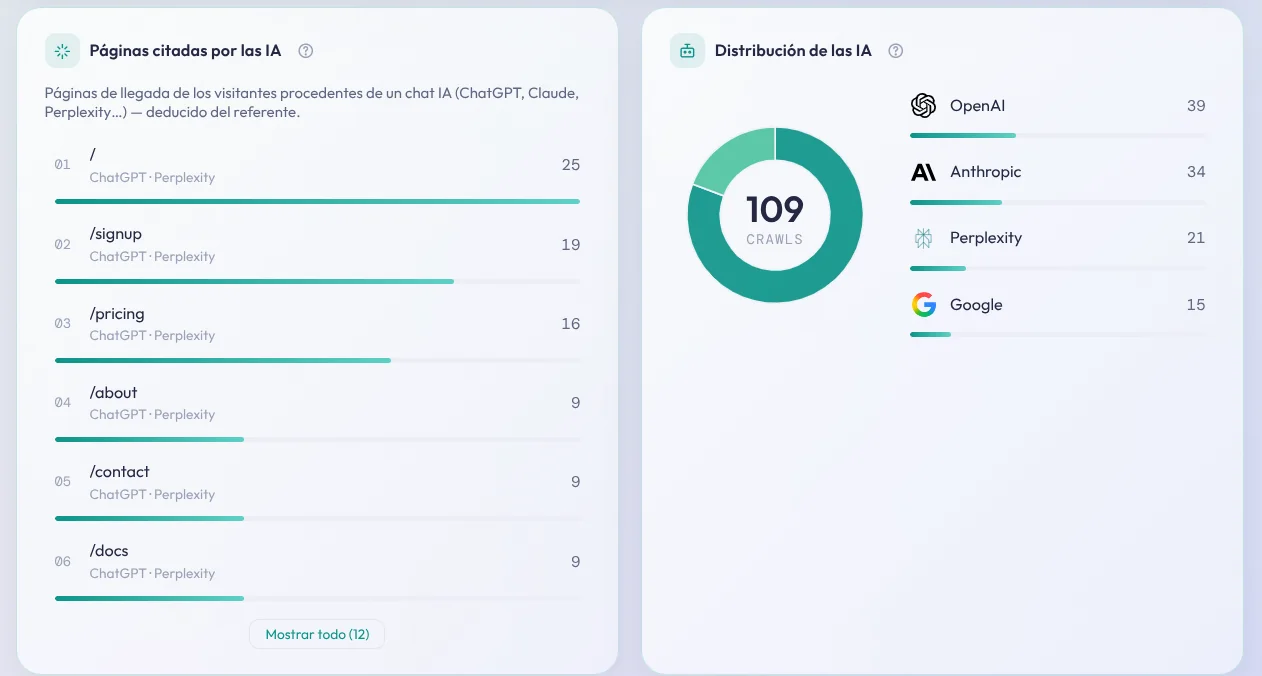Image resolution: width=1262 pixels, height=676 pixels.
Task: Click the Perplexity value 21
Action: (1196, 238)
